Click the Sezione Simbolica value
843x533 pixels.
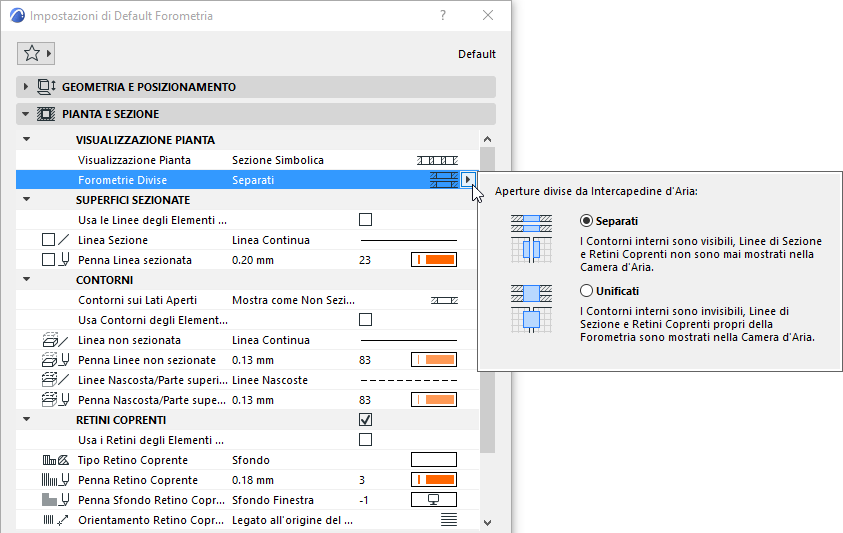(x=278, y=160)
